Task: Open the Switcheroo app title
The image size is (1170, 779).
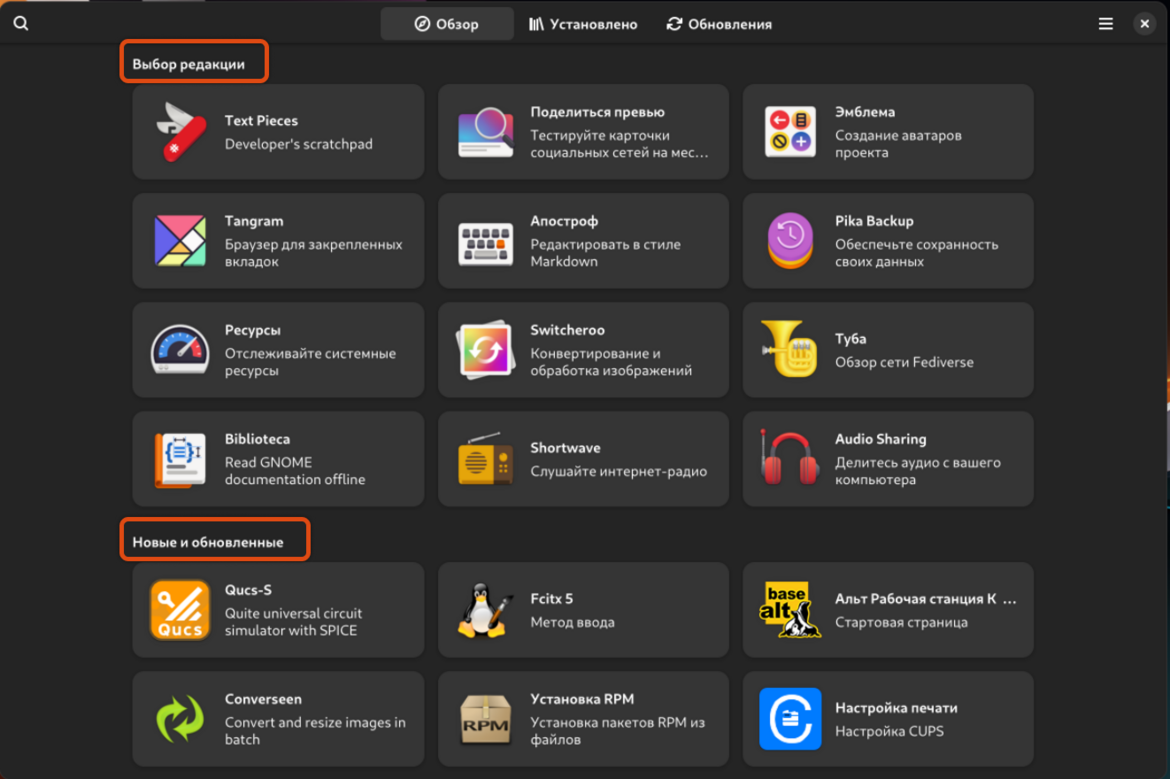Action: click(x=567, y=330)
